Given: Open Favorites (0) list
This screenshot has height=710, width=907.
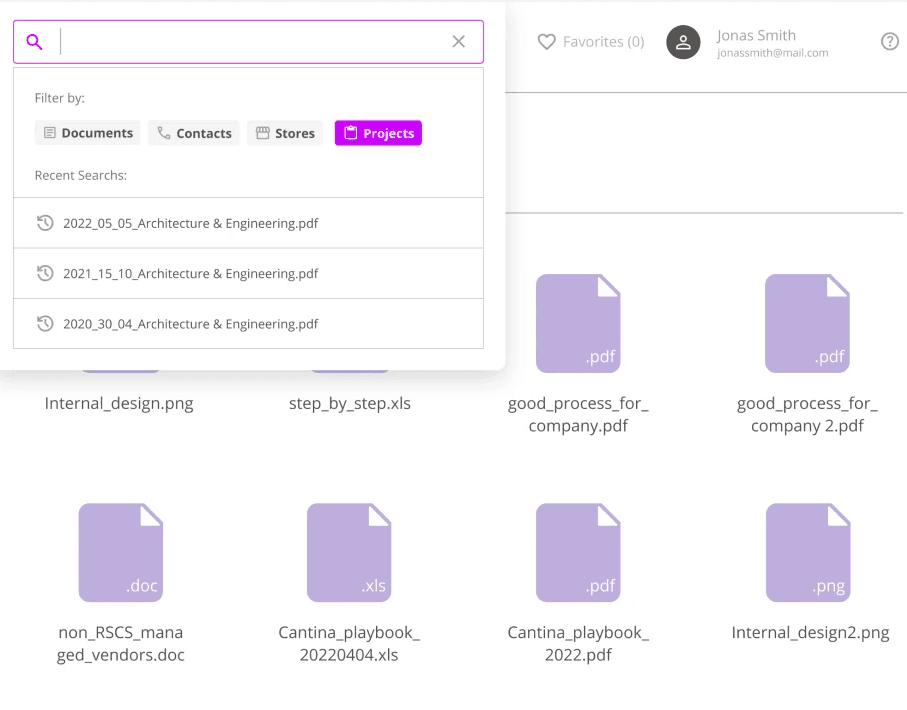Looking at the screenshot, I should pyautogui.click(x=603, y=42).
